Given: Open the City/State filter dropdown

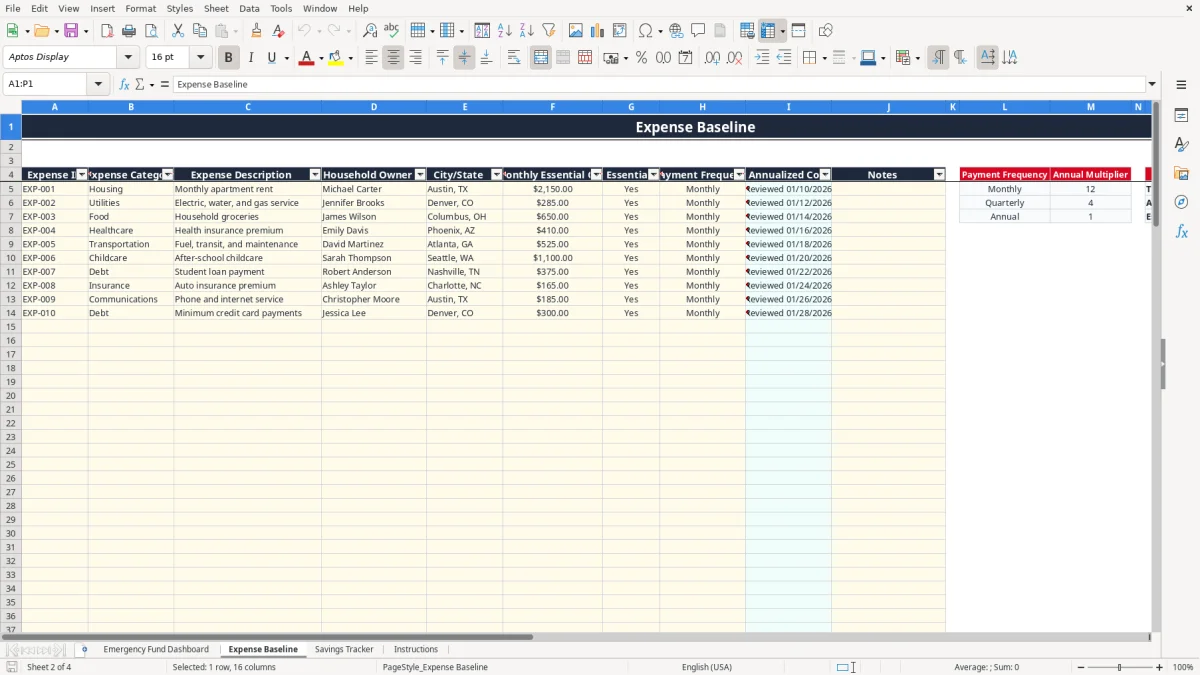Looking at the screenshot, I should click(497, 175).
